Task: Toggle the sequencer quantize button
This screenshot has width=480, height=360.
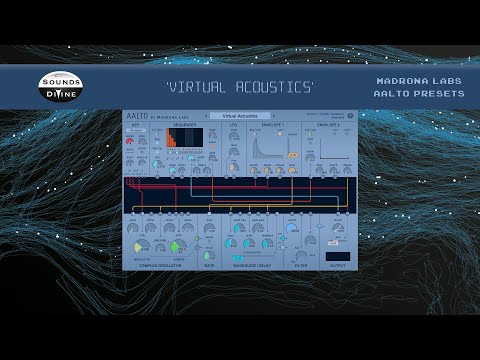Action: pyautogui.click(x=212, y=146)
